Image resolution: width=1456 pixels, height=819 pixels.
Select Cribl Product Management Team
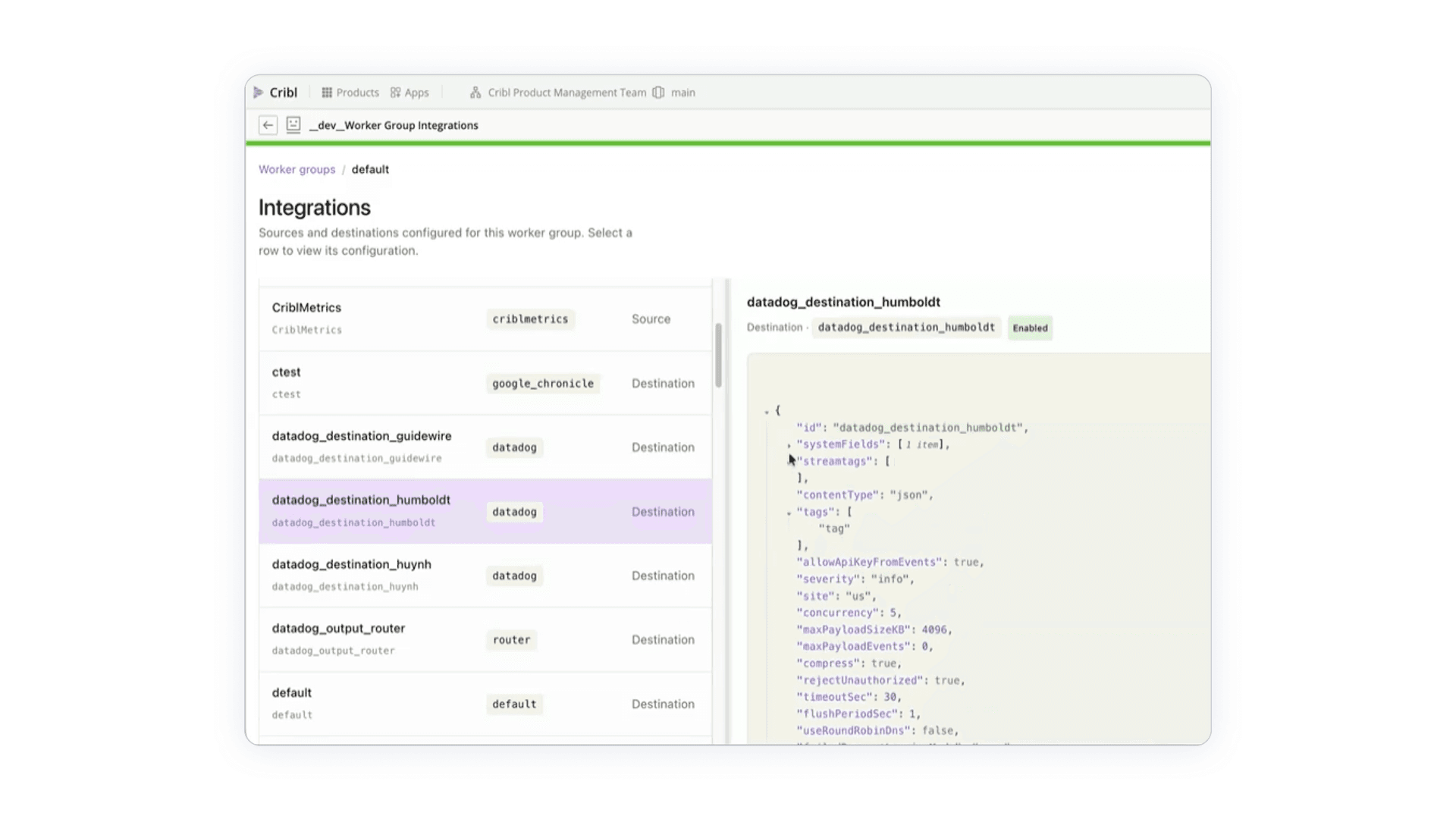point(567,93)
